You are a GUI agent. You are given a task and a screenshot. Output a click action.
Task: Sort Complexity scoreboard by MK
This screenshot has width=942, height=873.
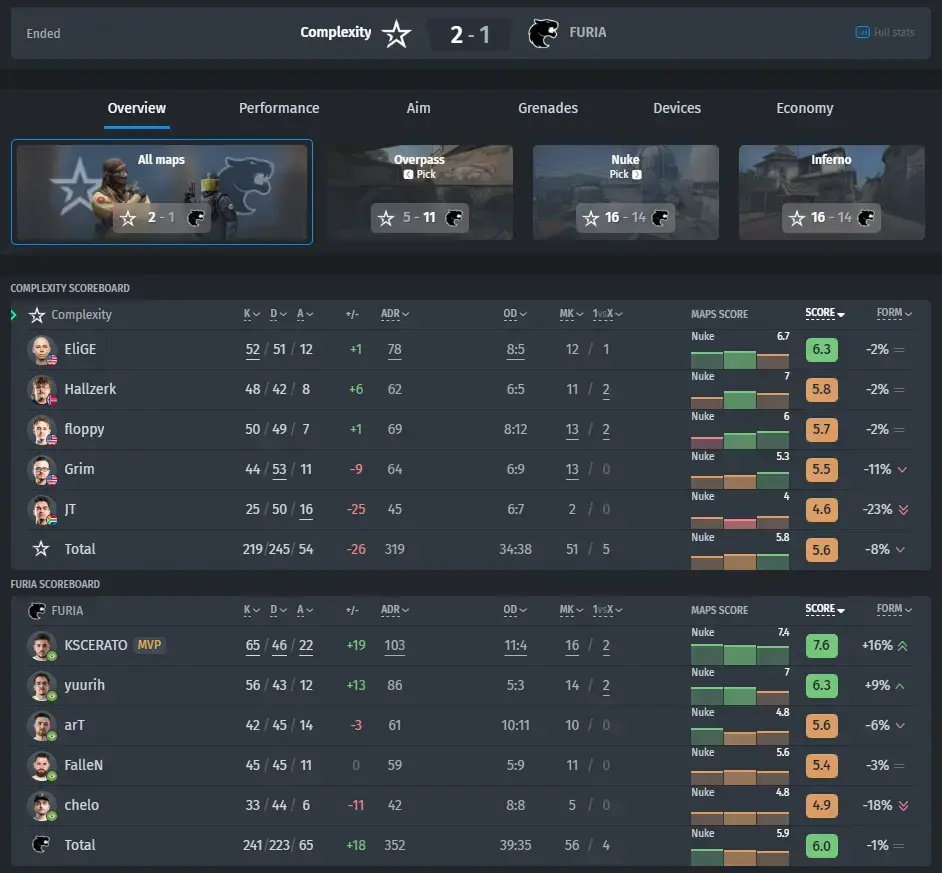[571, 314]
